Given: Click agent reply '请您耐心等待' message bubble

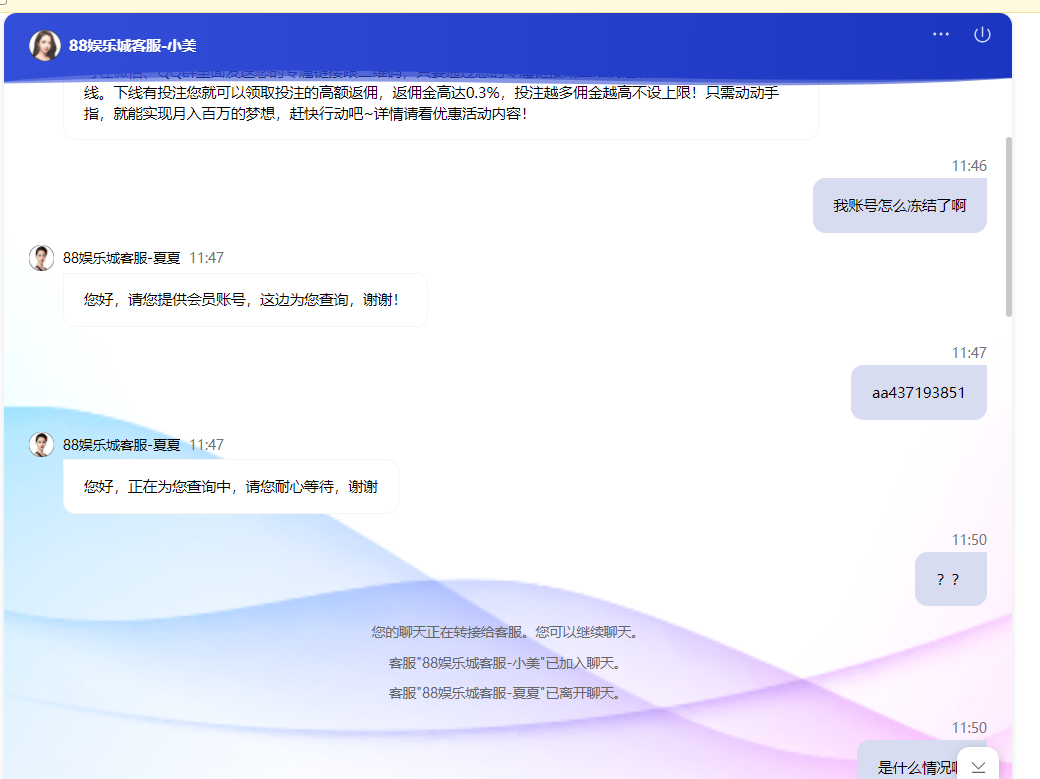Looking at the screenshot, I should [230, 487].
